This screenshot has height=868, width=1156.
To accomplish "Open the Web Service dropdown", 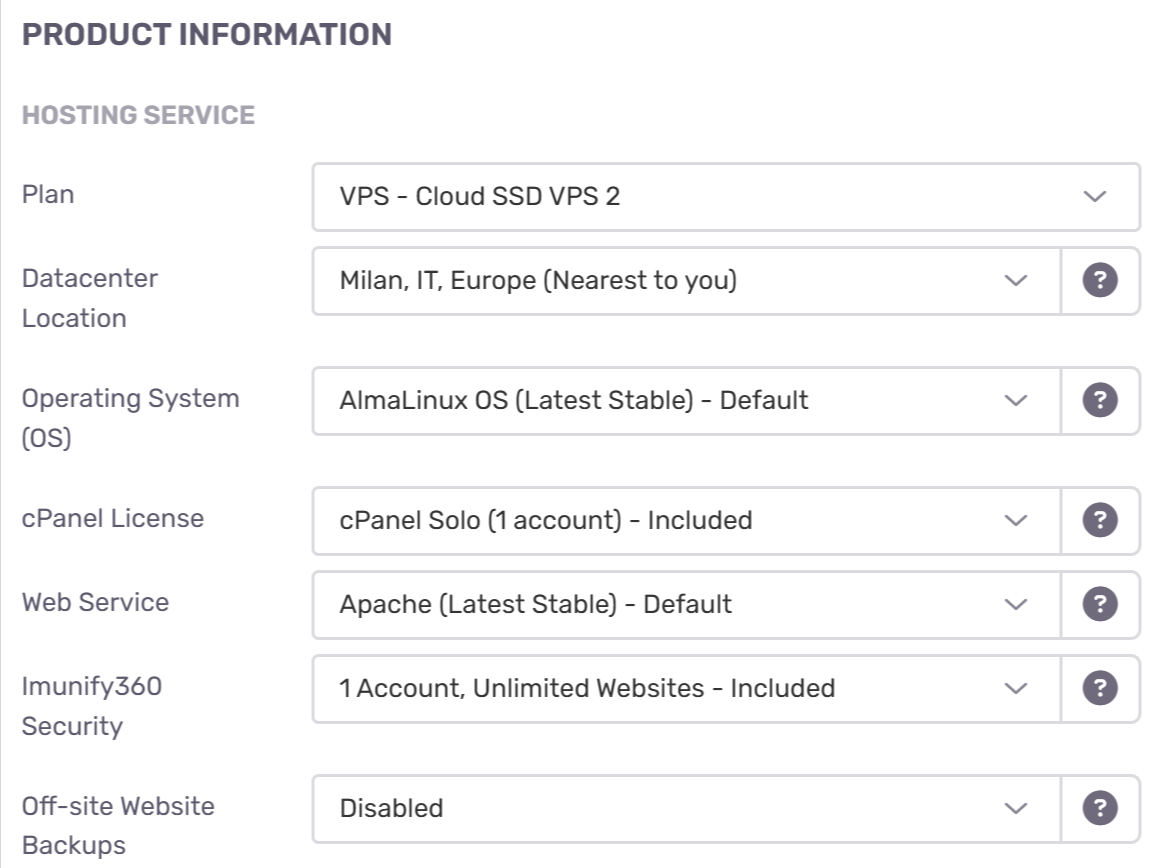I will coord(686,605).
